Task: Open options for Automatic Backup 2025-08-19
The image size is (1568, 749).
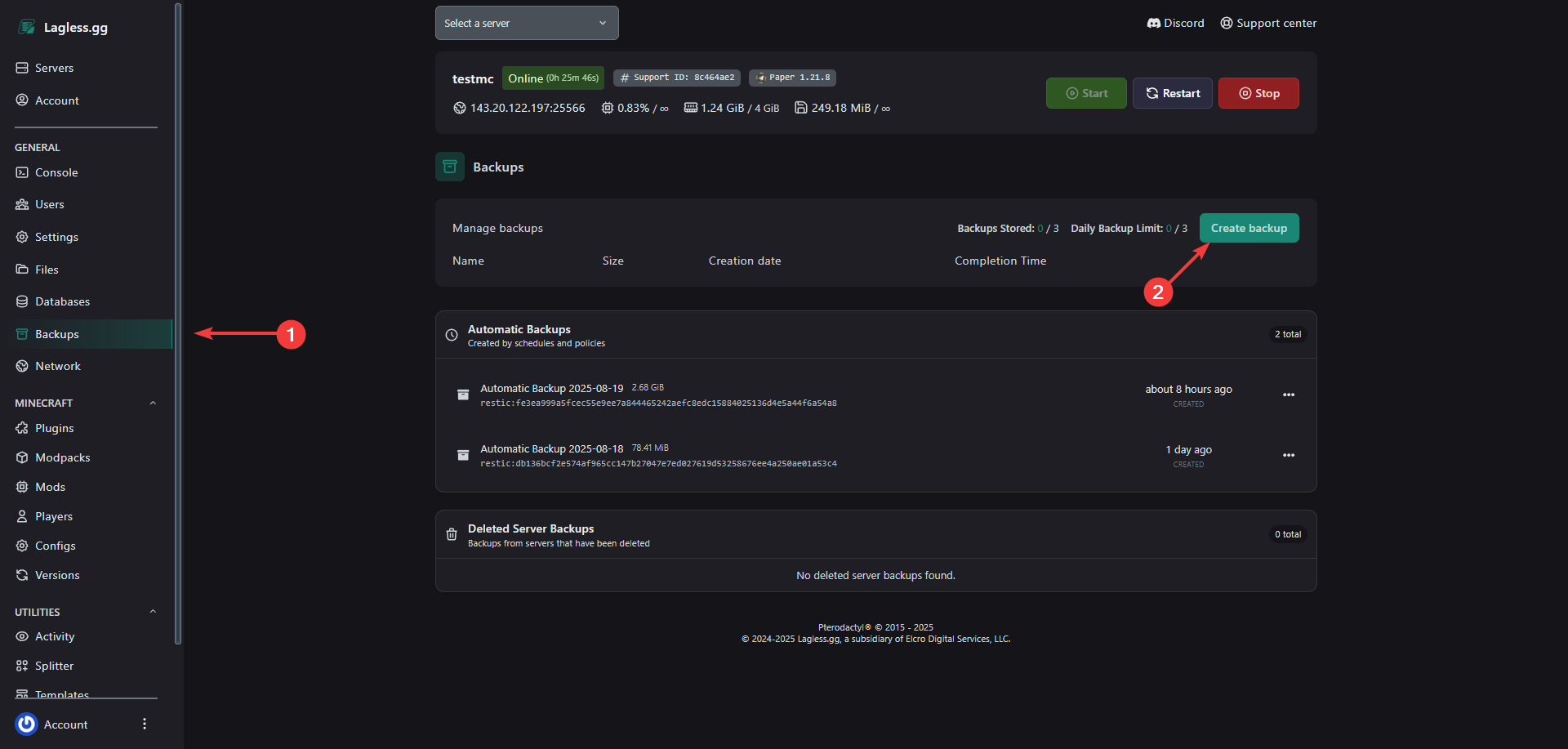Action: [1288, 395]
